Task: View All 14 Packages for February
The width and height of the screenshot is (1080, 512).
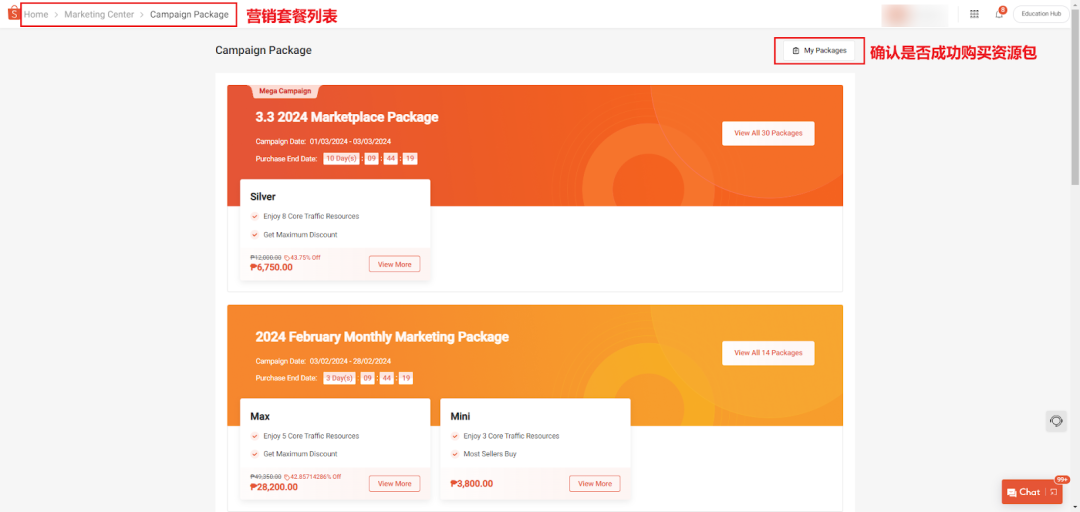Action: point(768,353)
